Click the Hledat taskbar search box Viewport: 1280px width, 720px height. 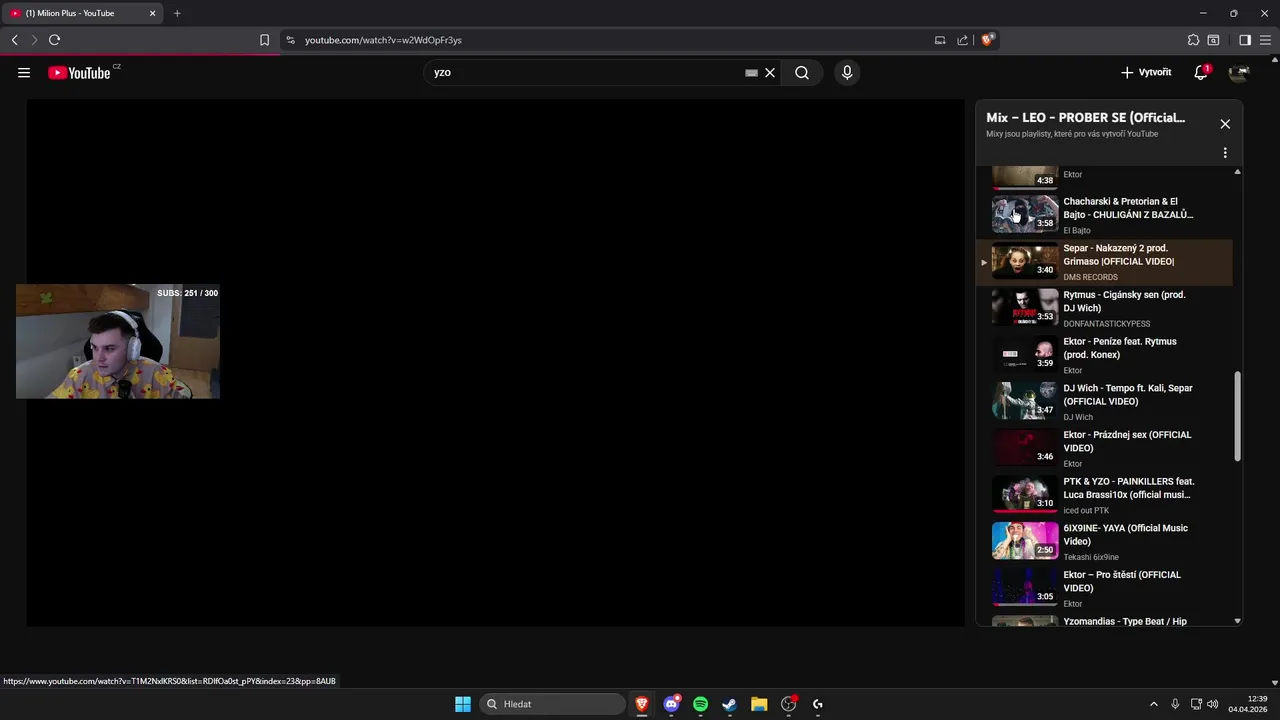(552, 704)
